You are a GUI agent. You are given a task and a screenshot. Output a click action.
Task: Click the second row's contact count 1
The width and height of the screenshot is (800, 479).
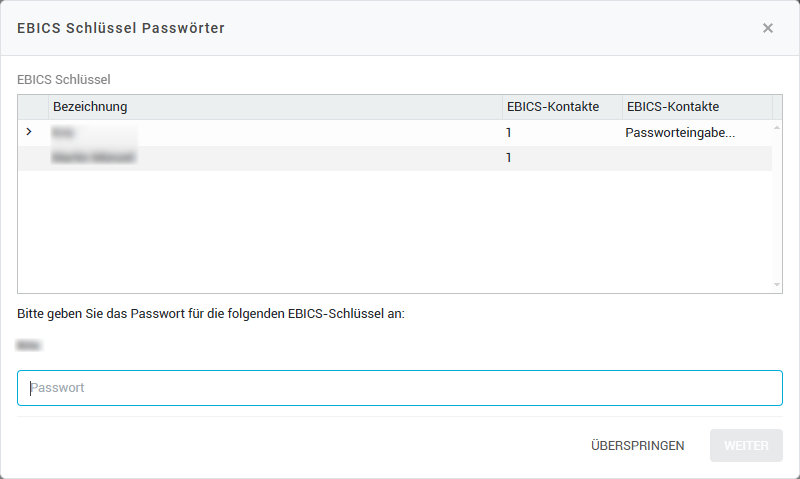point(509,157)
